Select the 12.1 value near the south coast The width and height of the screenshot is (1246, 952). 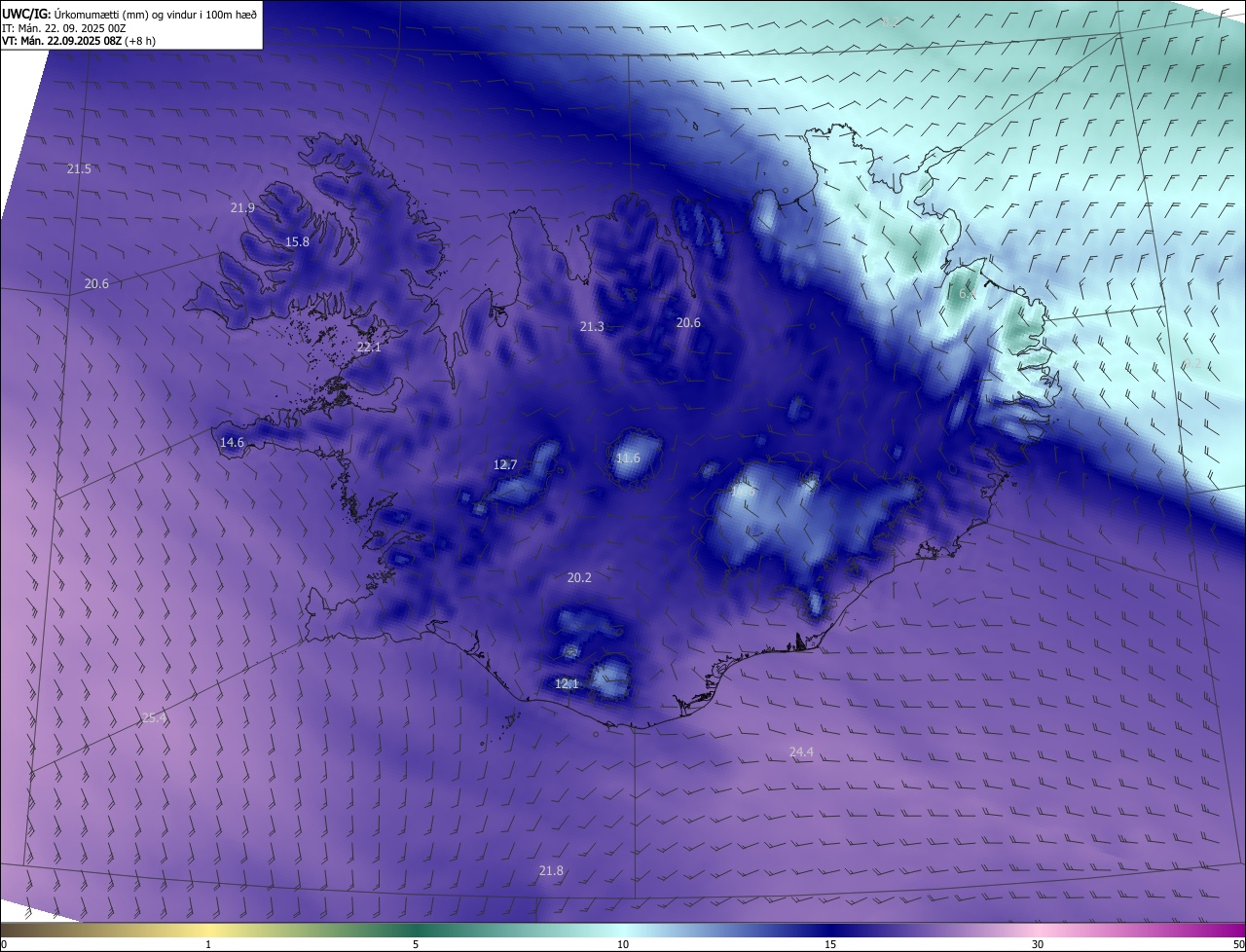pos(567,684)
